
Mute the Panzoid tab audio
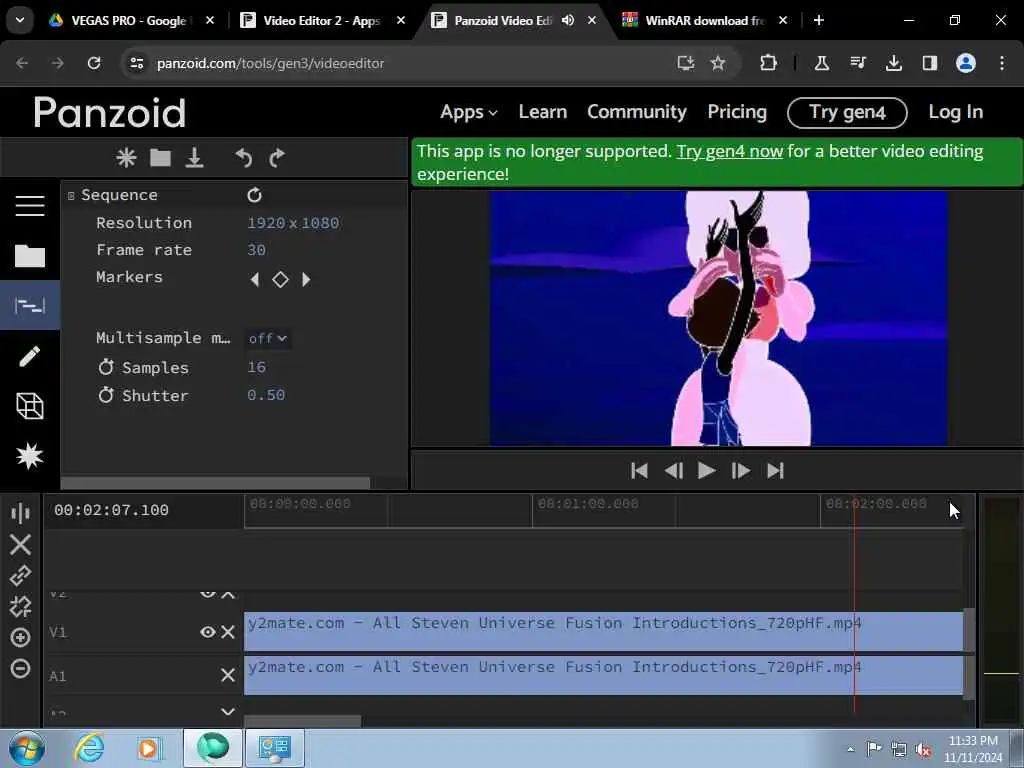[568, 20]
